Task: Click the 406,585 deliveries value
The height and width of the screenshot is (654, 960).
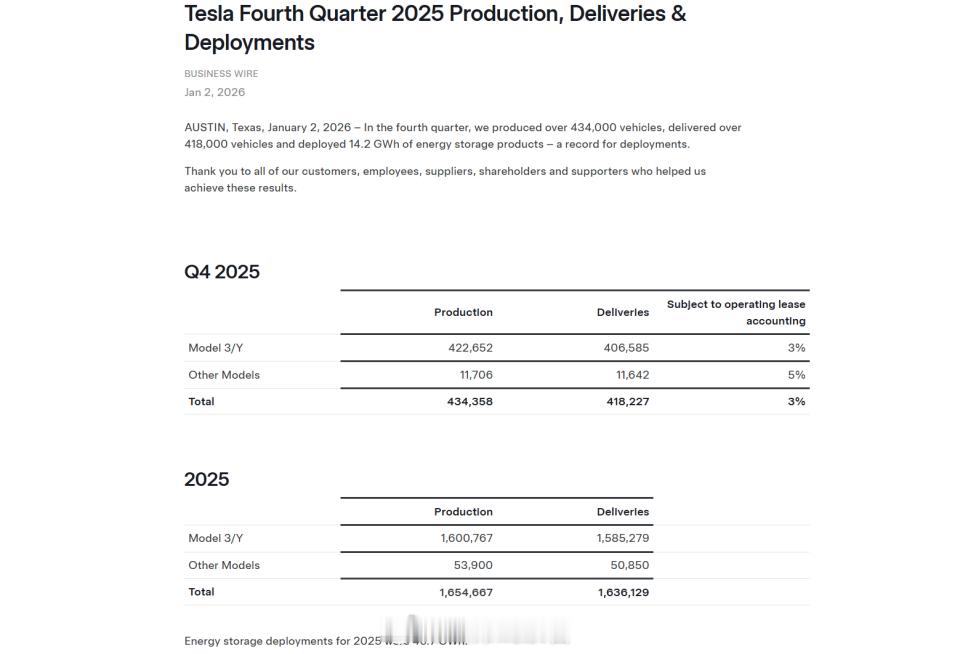Action: [x=627, y=348]
